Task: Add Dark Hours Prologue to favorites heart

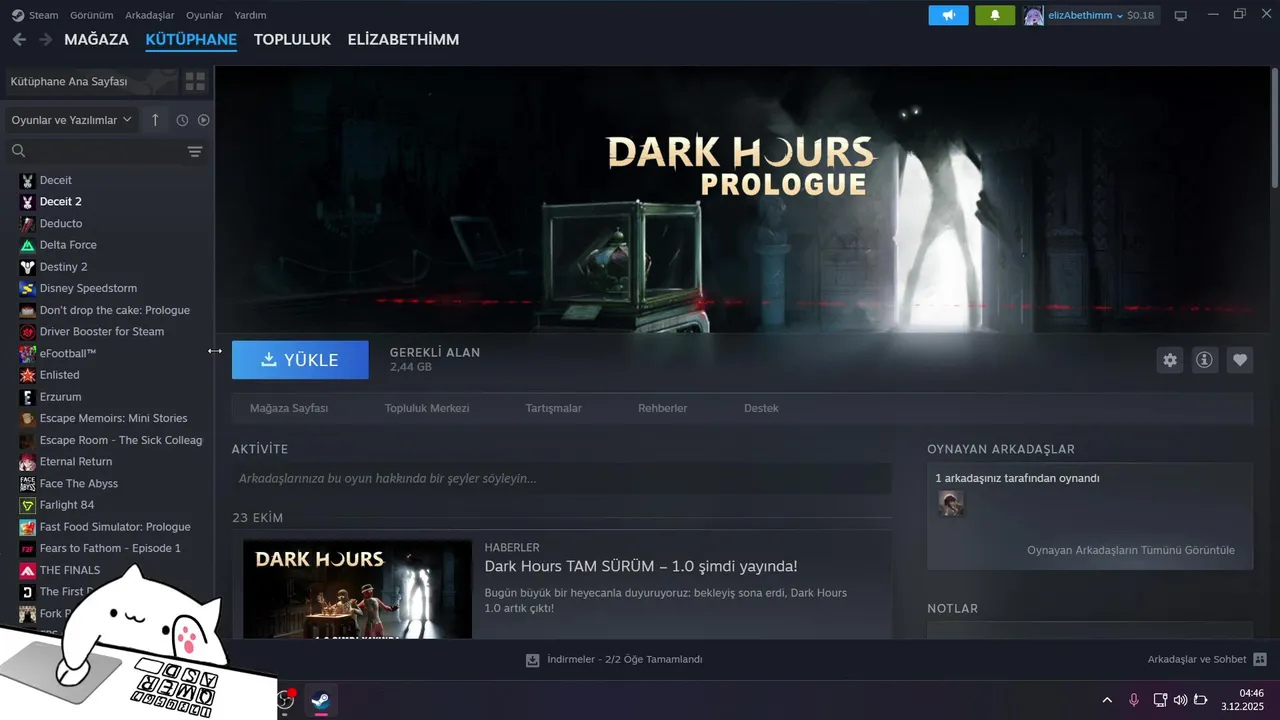Action: pos(1240,360)
